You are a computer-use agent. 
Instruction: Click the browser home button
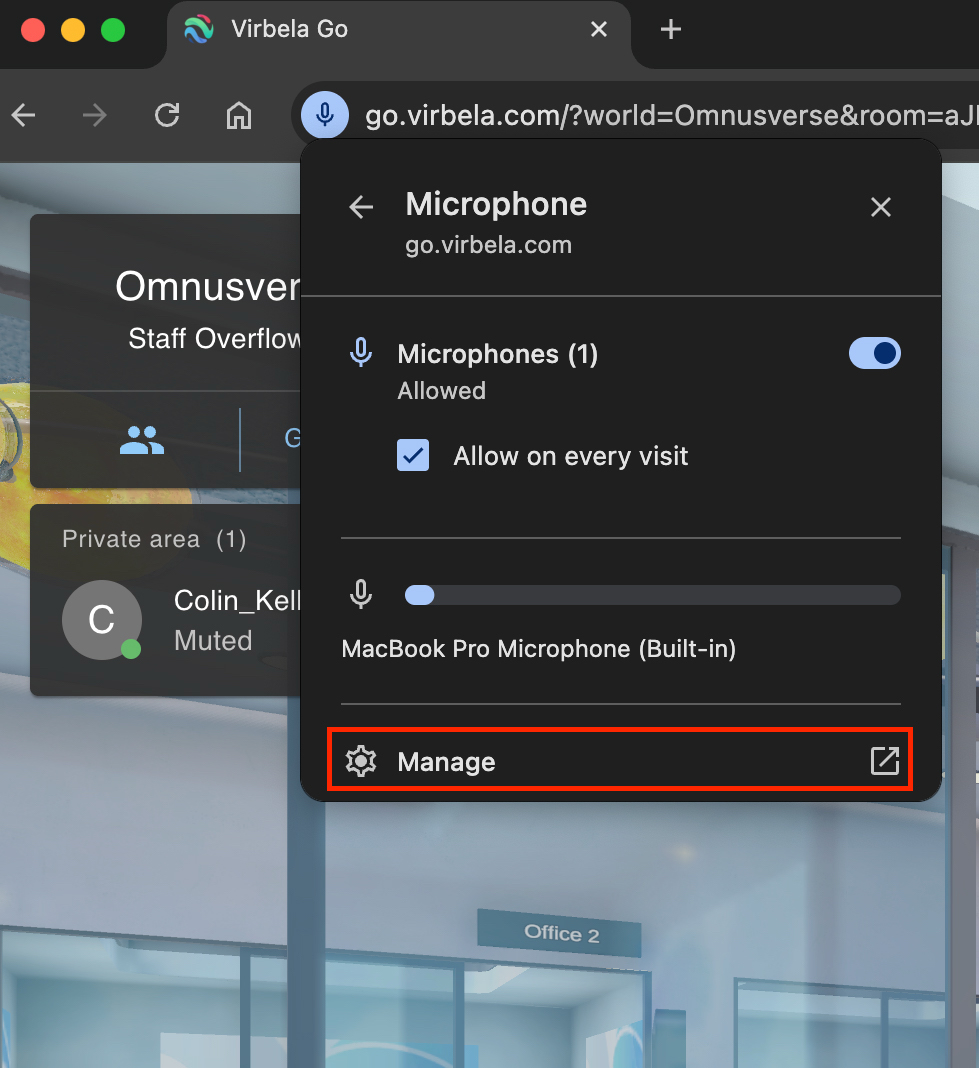point(238,116)
